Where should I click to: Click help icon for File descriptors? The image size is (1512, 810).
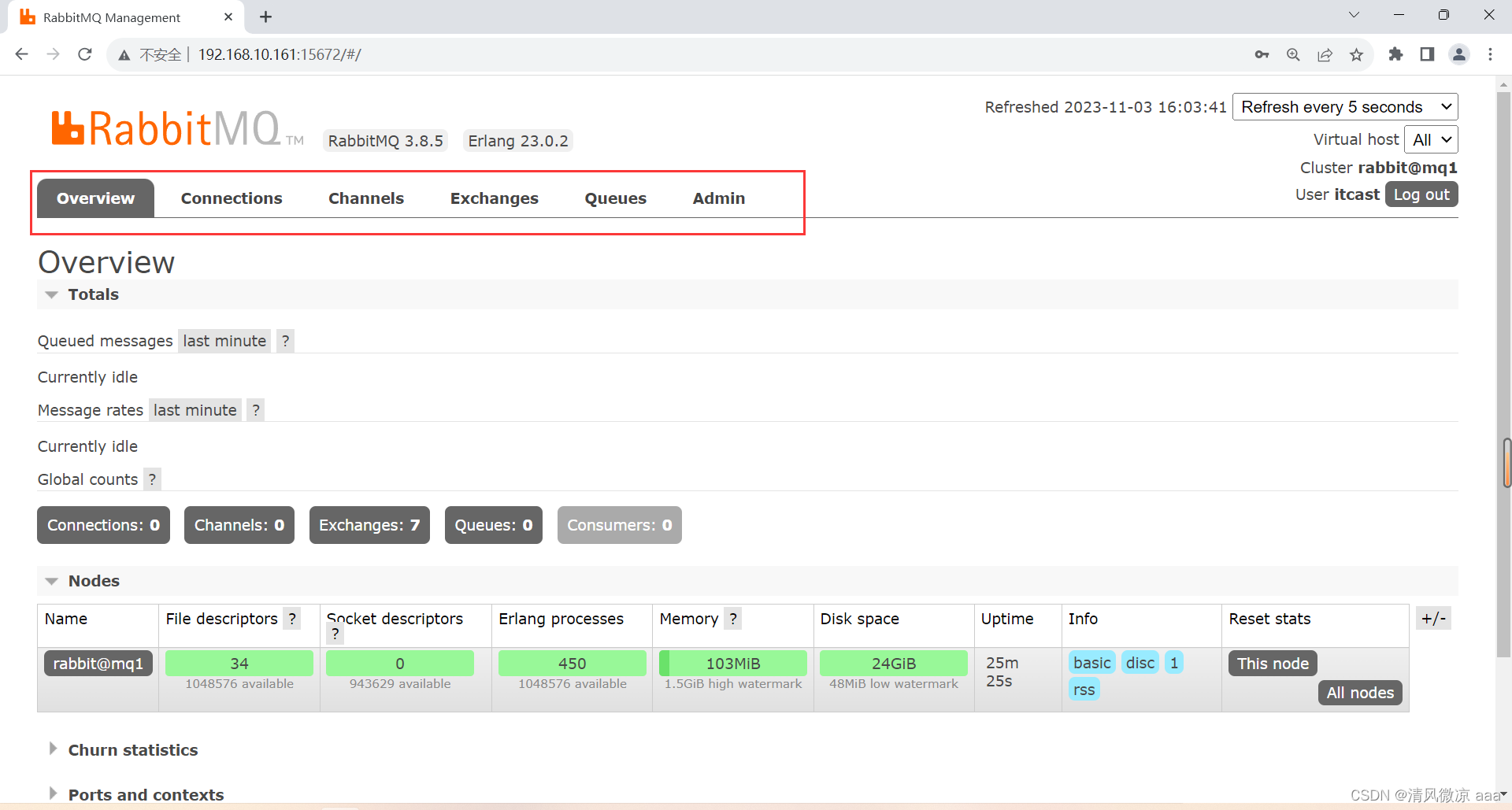(292, 619)
